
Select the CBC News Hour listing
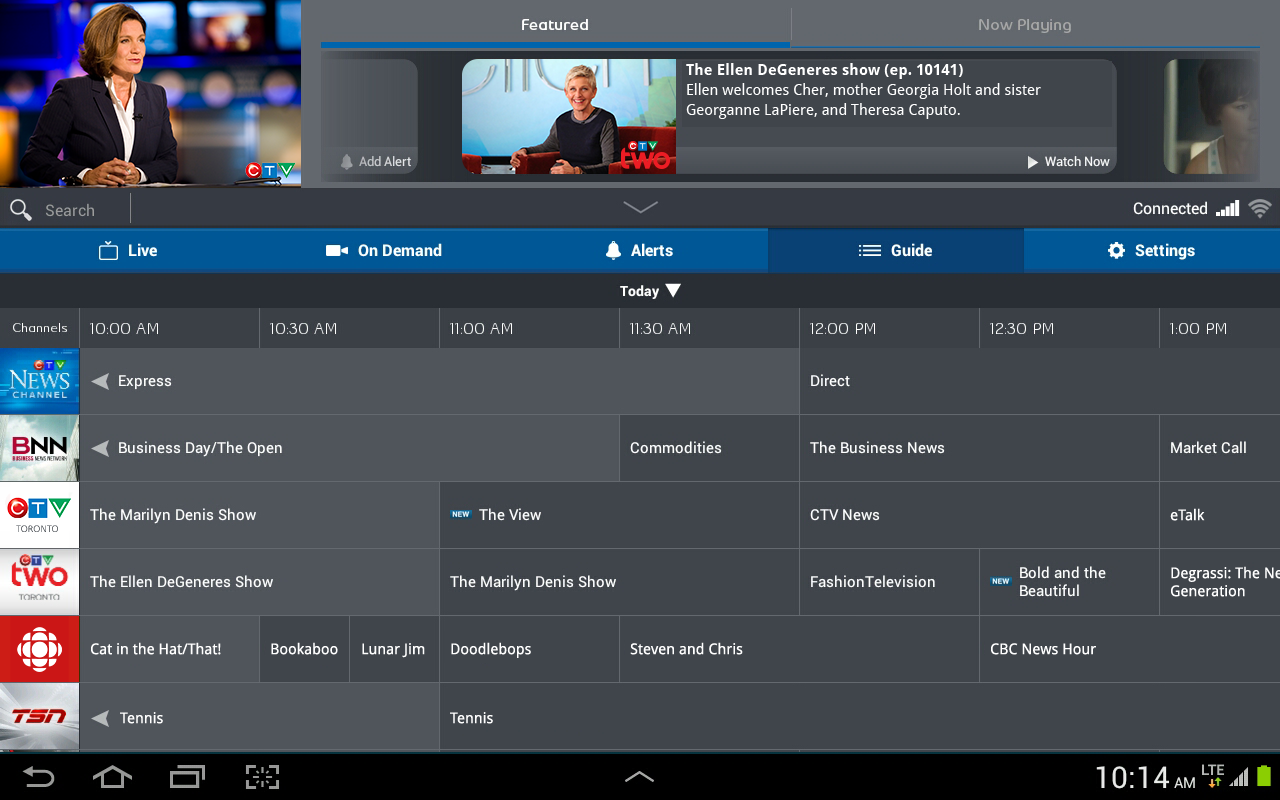point(1130,649)
